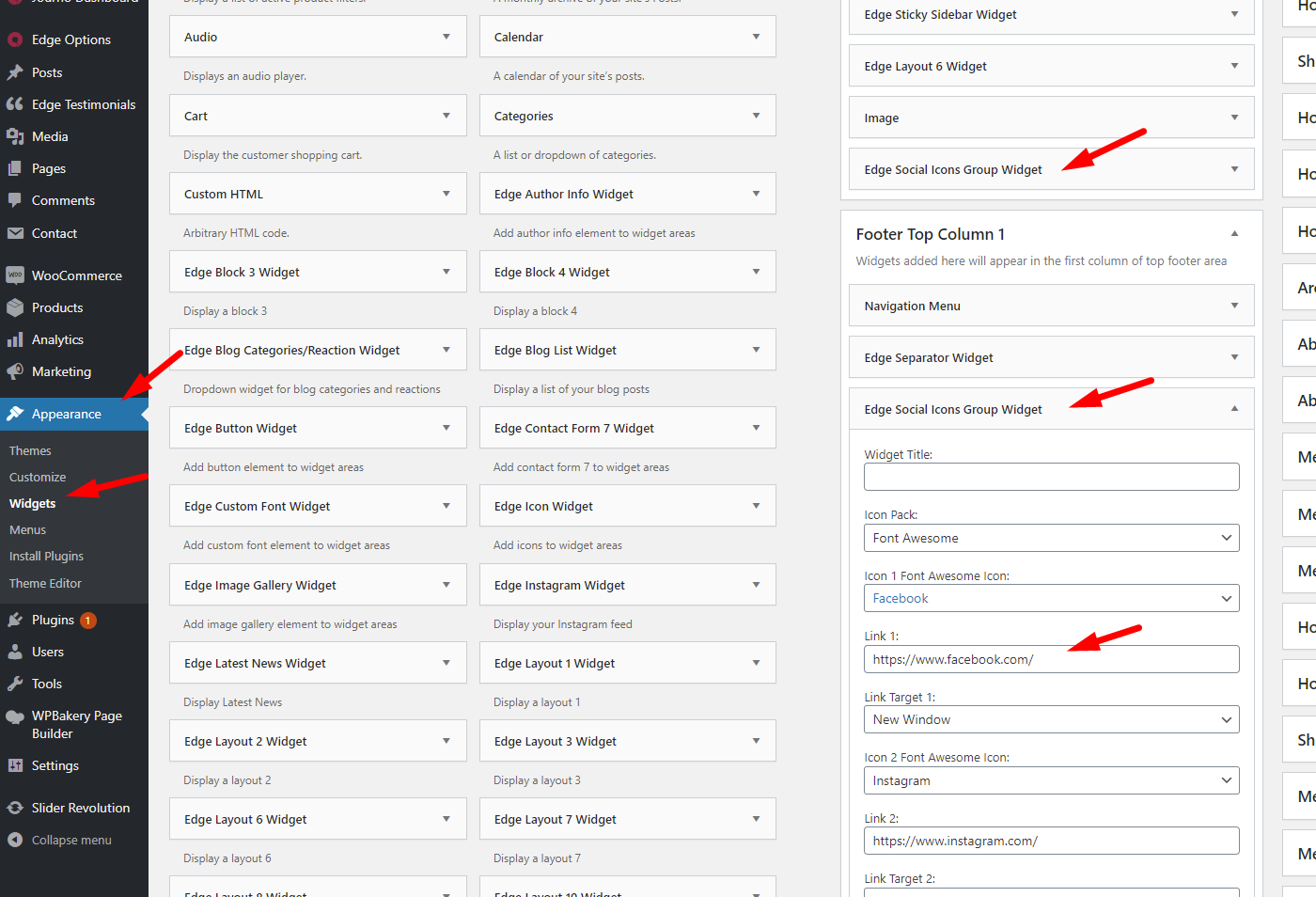Viewport: 1316px width, 897px height.
Task: Click the Collapse menu arrow icon
Action: (x=15, y=840)
